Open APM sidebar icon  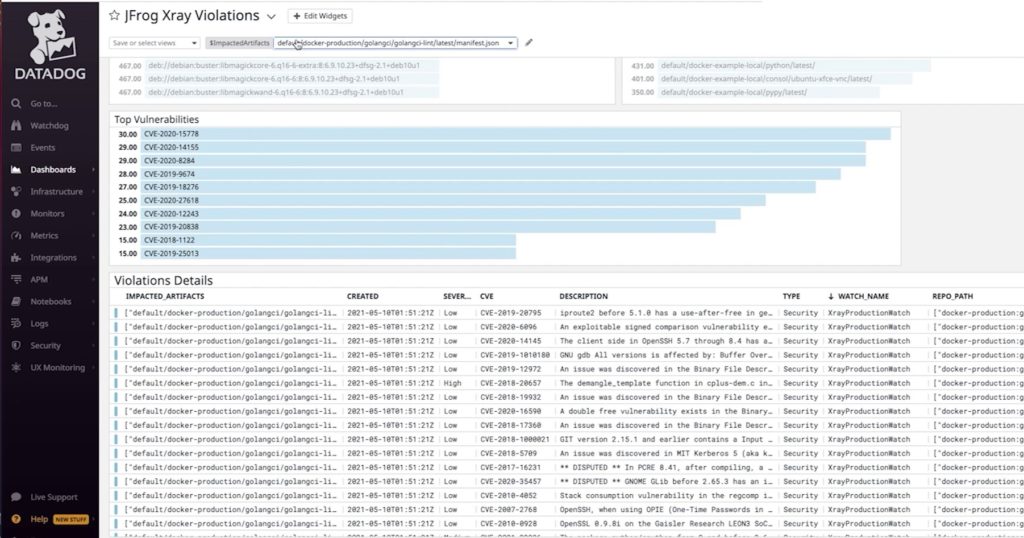point(16,279)
